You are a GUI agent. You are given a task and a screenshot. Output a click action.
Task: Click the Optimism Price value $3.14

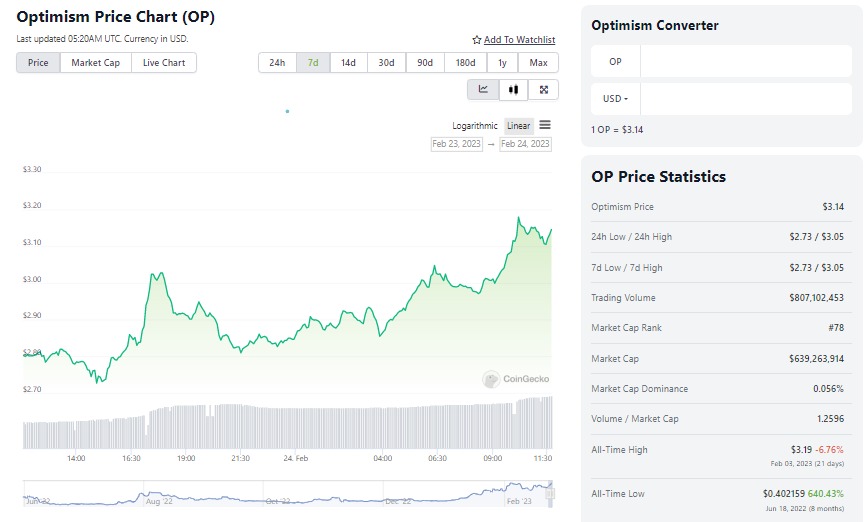point(833,206)
